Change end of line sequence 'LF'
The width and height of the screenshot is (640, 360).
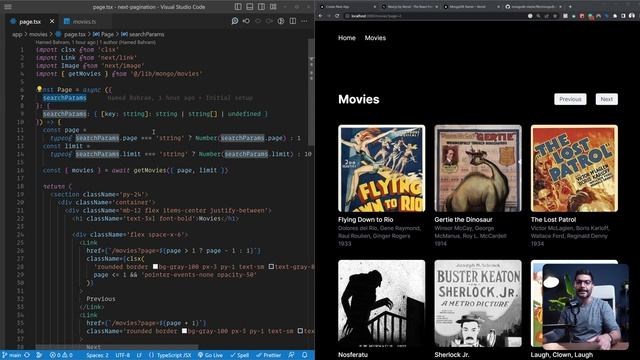tap(139, 355)
